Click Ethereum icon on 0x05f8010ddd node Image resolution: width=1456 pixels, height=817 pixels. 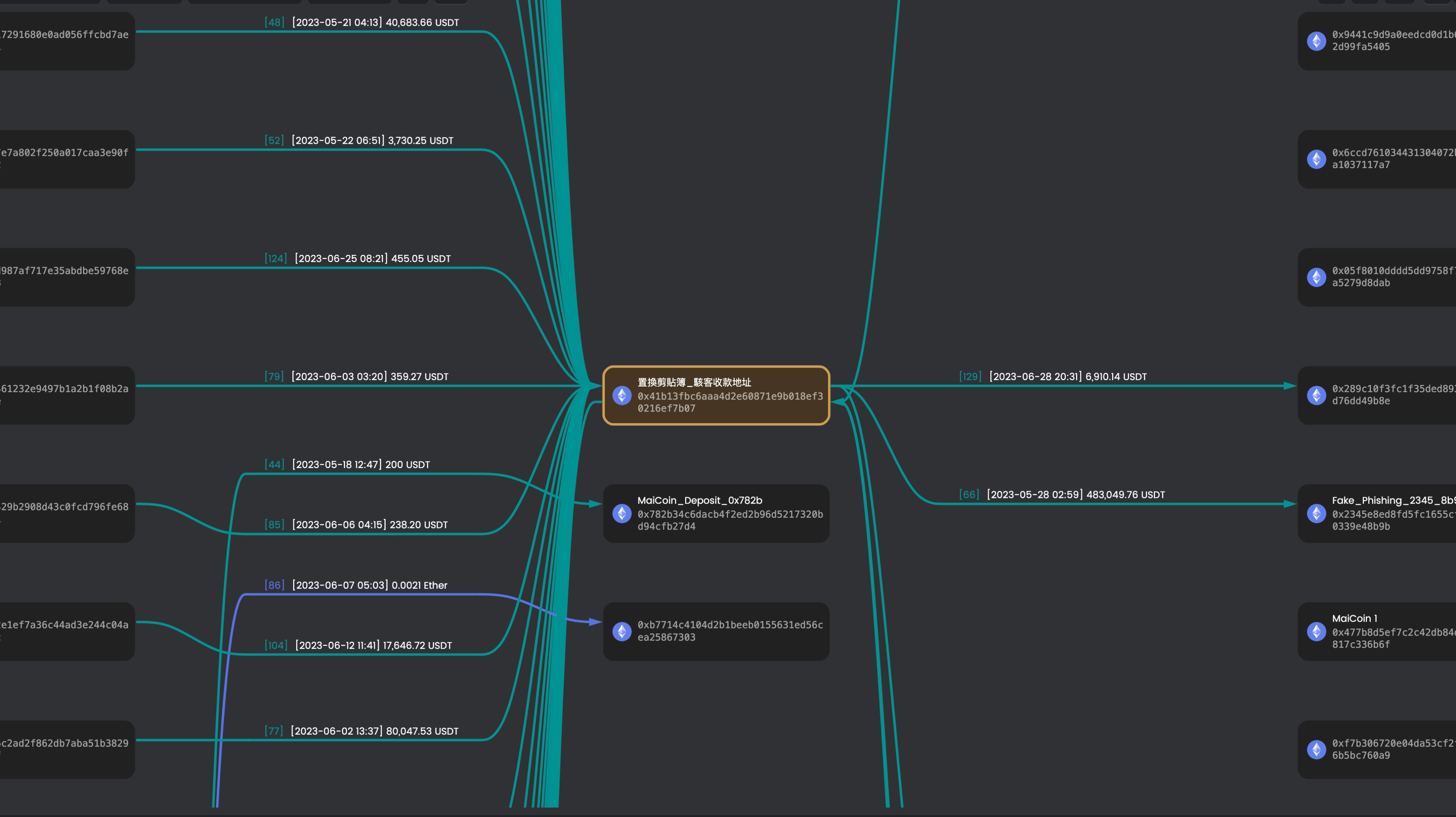1316,277
